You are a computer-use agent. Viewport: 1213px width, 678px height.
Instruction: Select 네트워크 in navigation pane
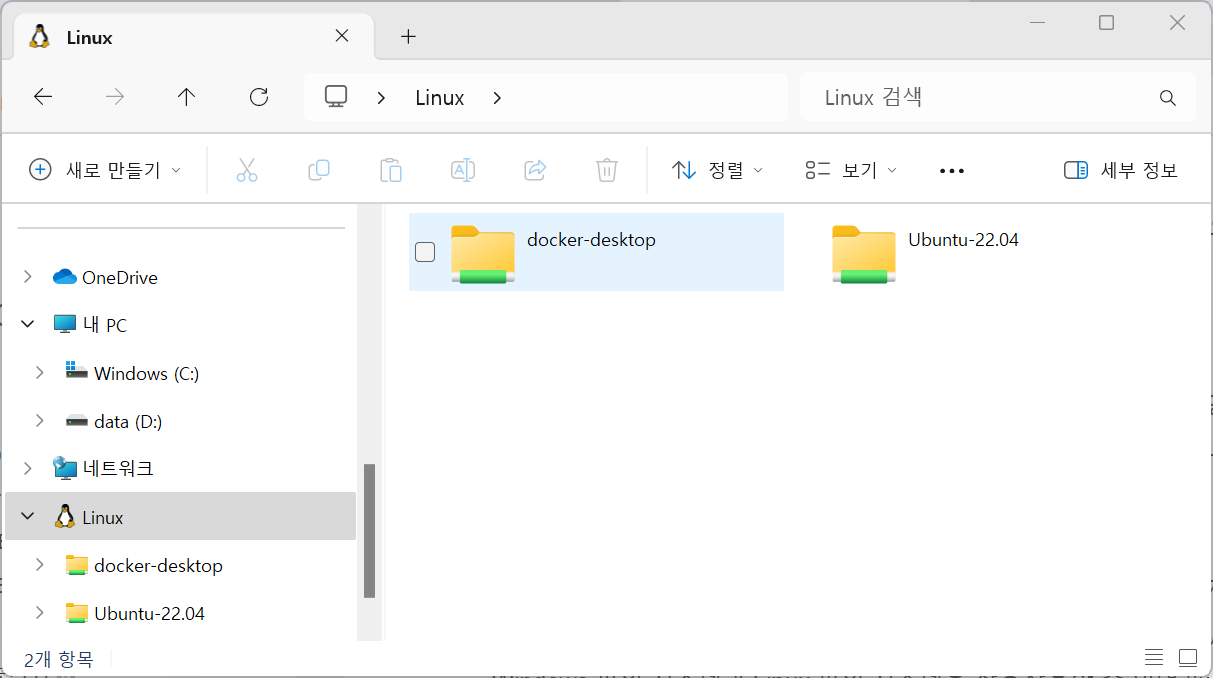pyautogui.click(x=118, y=468)
